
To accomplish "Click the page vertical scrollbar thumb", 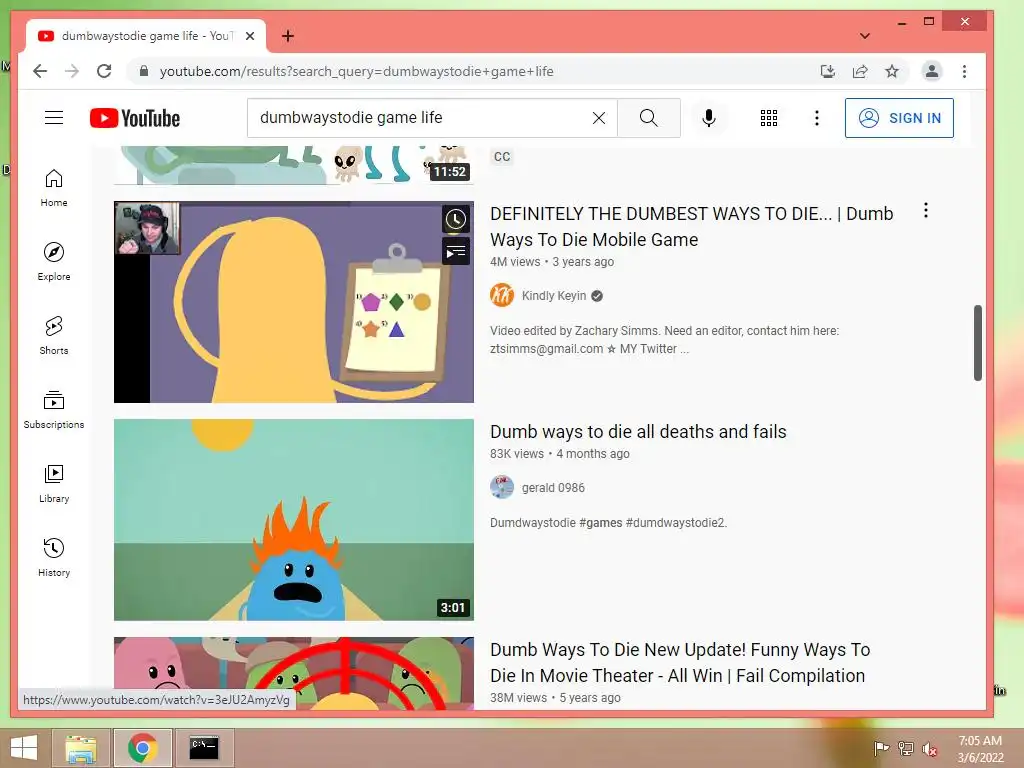I will click(978, 342).
